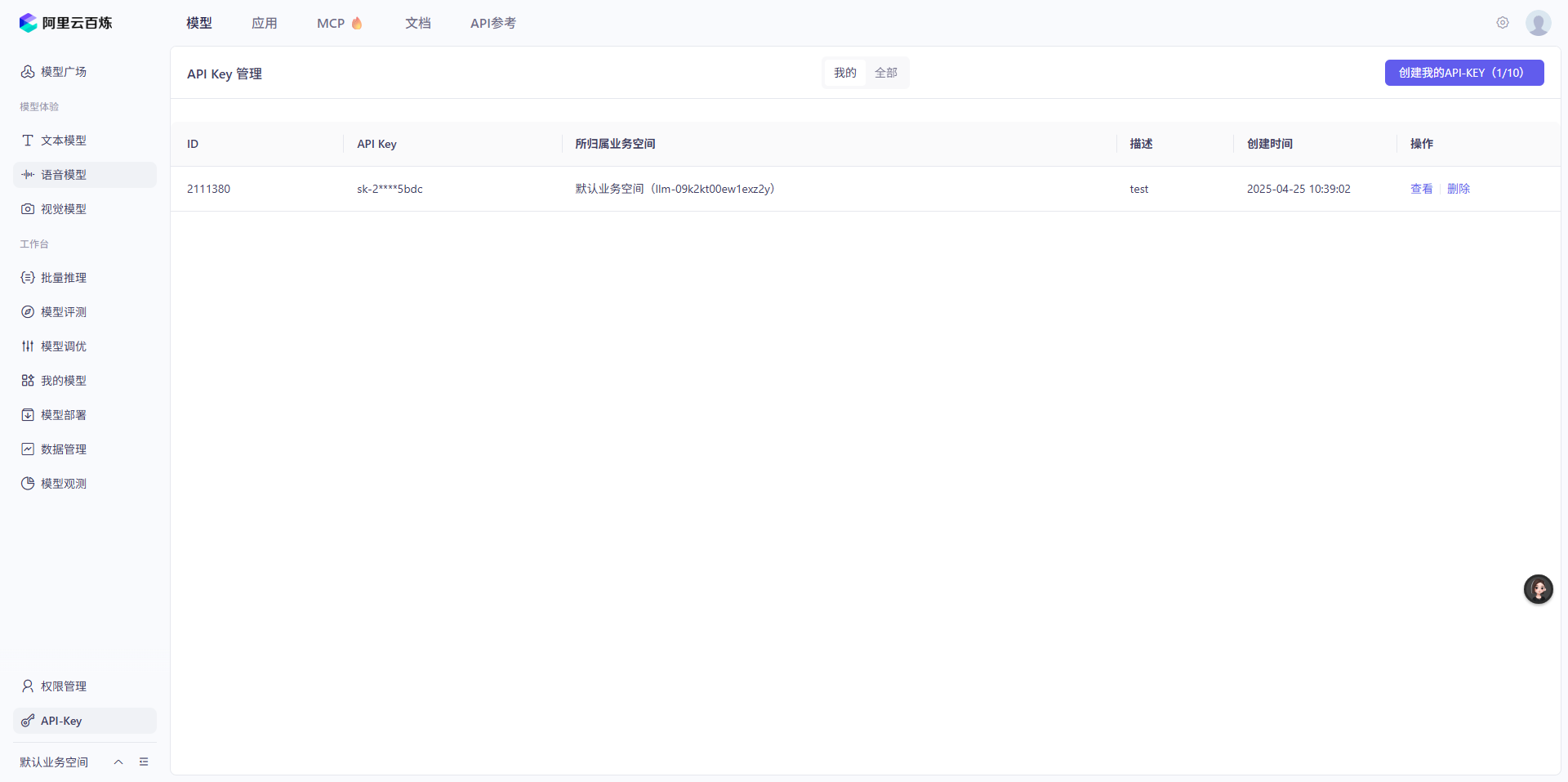Open API-Key key icon
This screenshot has width=1568, height=782.
point(28,721)
